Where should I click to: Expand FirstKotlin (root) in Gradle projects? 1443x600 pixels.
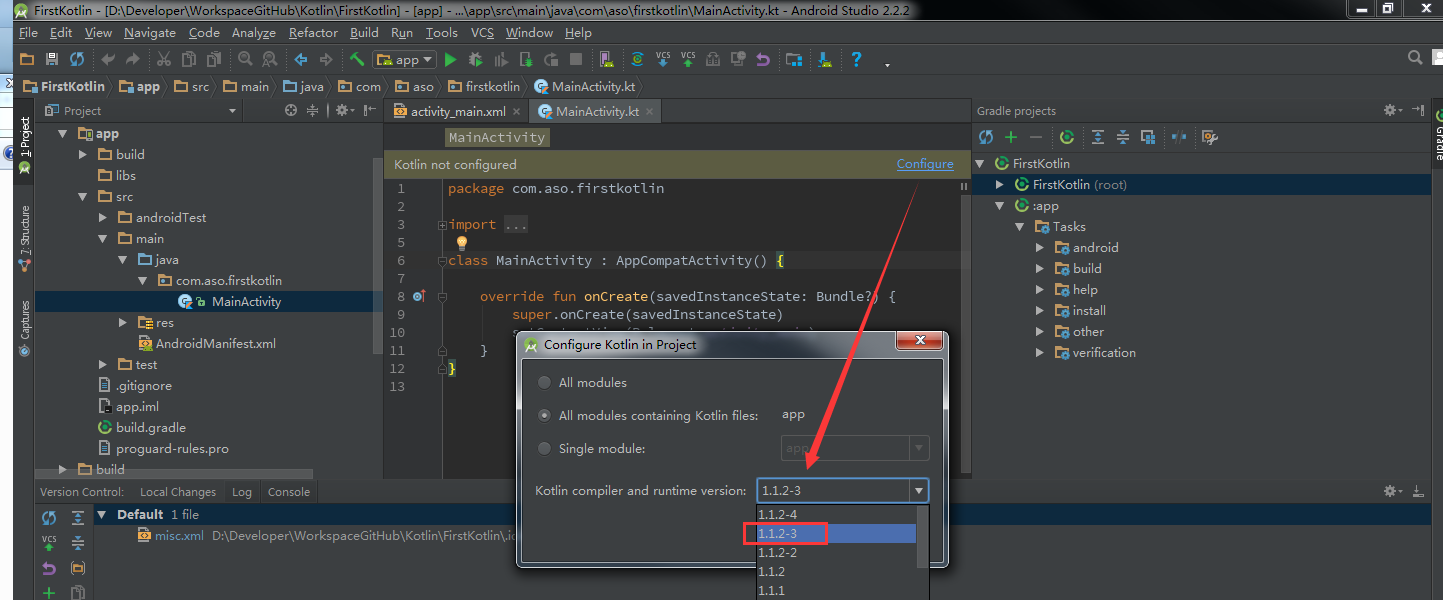click(1000, 184)
